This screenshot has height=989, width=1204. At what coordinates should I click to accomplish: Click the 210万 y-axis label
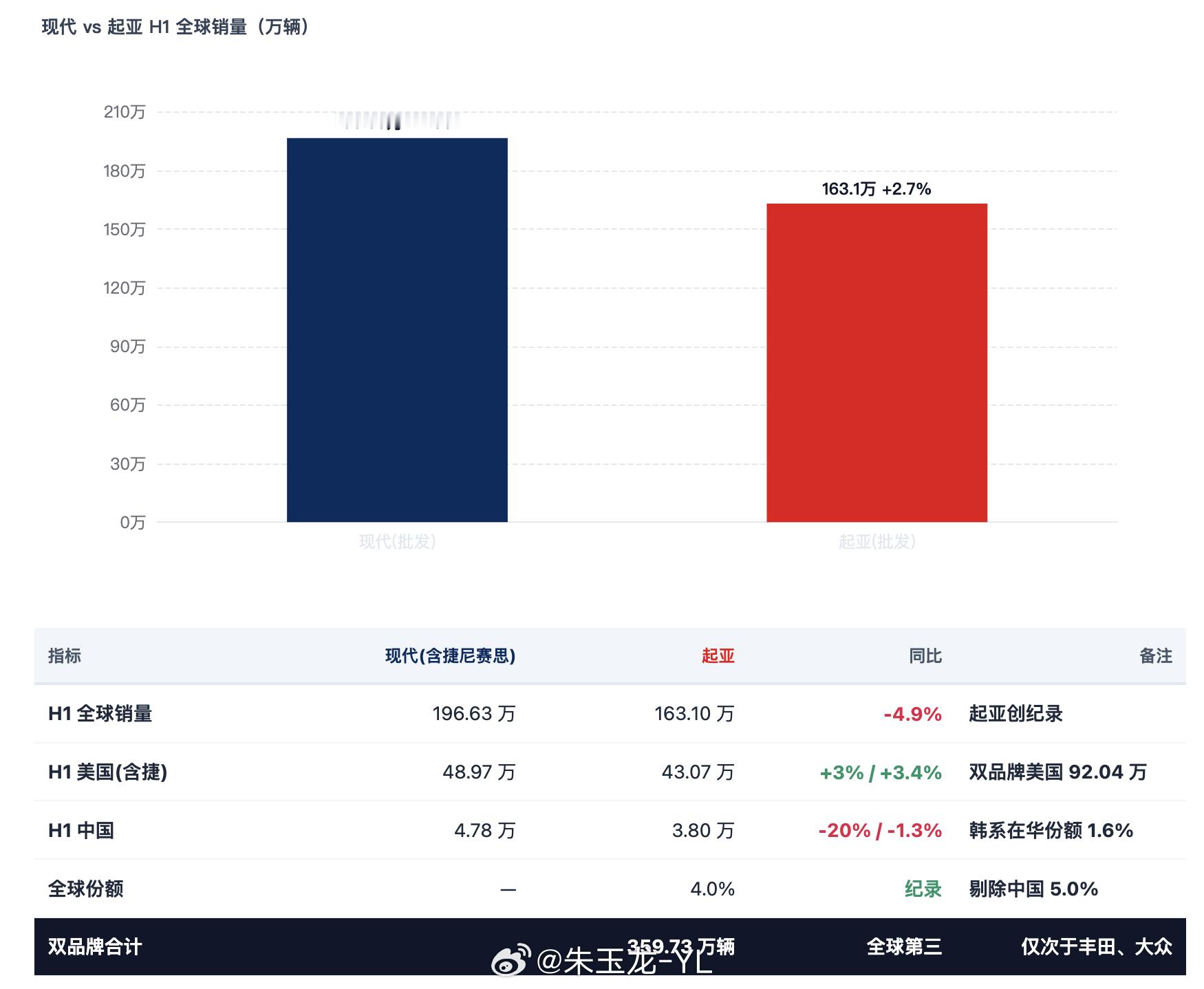point(125,112)
